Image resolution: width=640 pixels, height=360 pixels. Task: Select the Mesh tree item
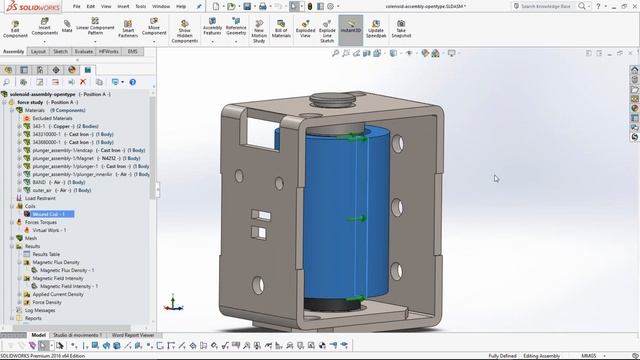(31, 238)
